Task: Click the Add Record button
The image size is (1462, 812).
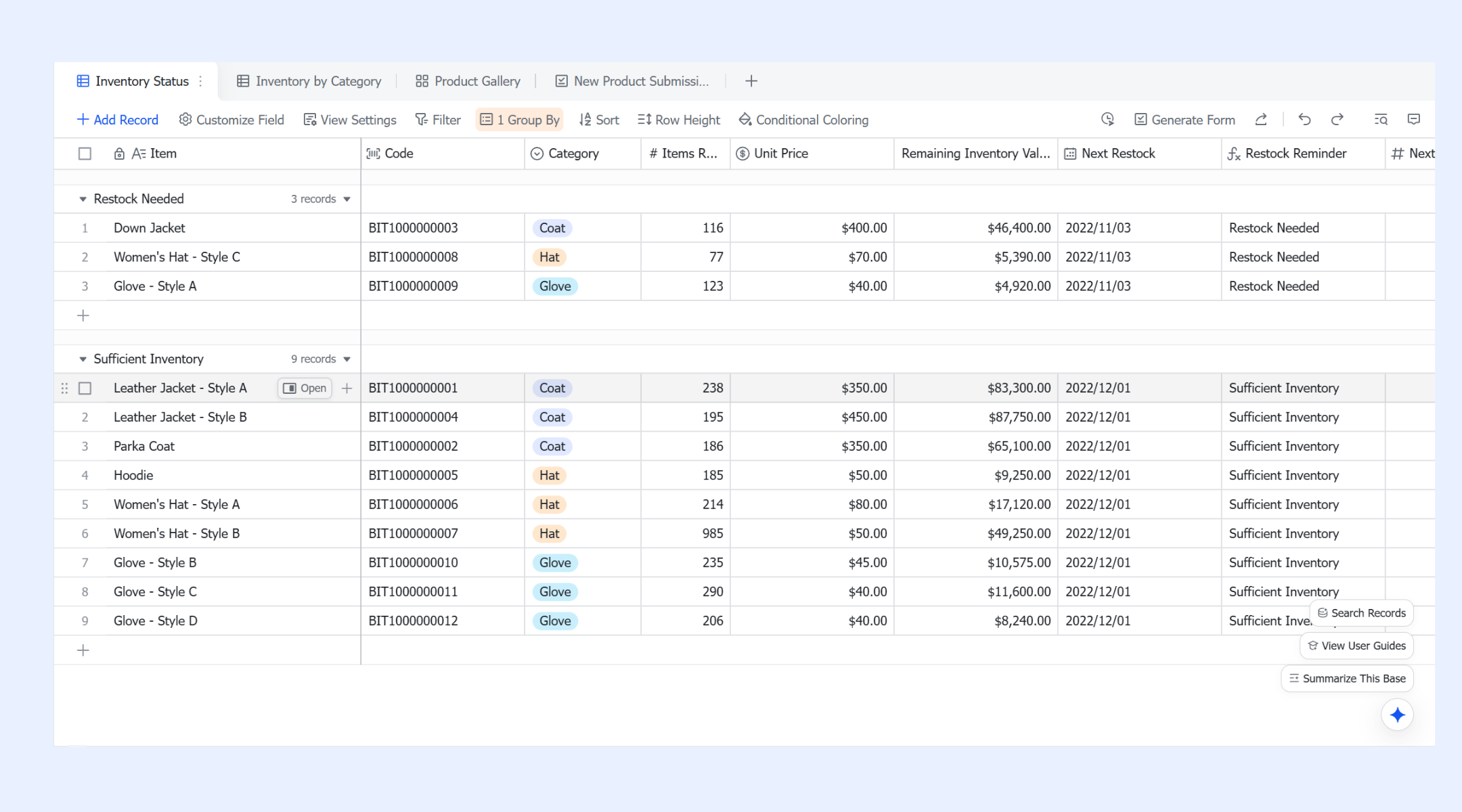Action: click(118, 120)
